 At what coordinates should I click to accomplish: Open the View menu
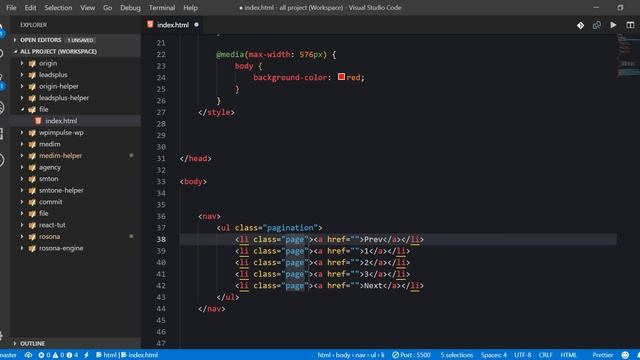[x=87, y=8]
